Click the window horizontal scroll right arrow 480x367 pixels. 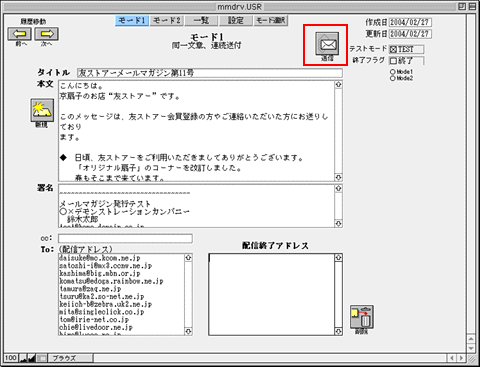pyautogui.click(x=461, y=358)
